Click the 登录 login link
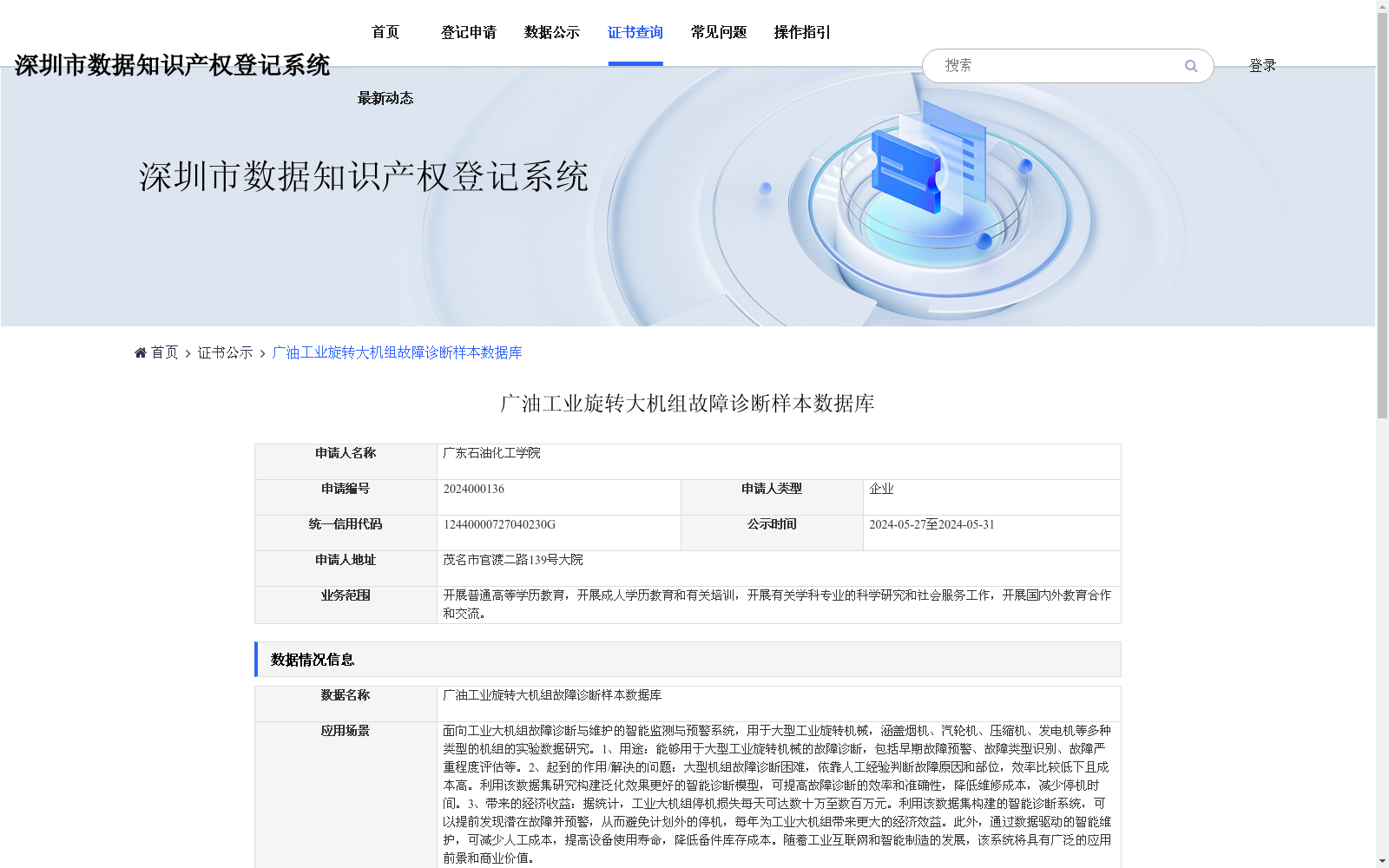 (1262, 64)
